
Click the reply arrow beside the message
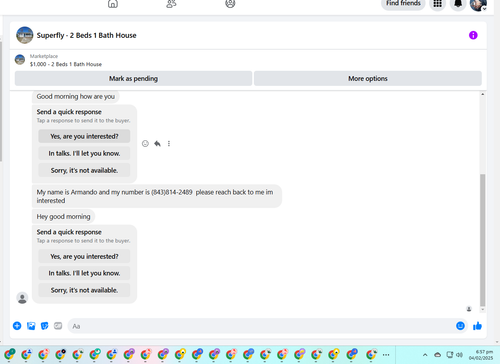coord(157,144)
